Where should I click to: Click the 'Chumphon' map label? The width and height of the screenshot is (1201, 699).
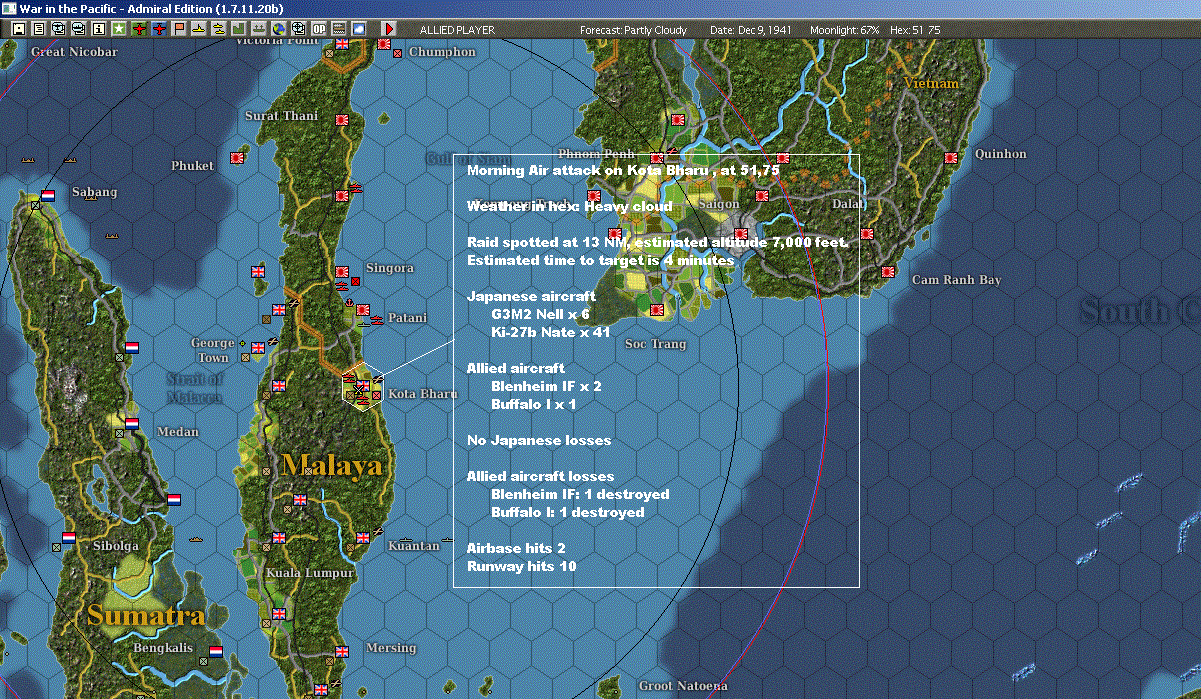pos(442,51)
